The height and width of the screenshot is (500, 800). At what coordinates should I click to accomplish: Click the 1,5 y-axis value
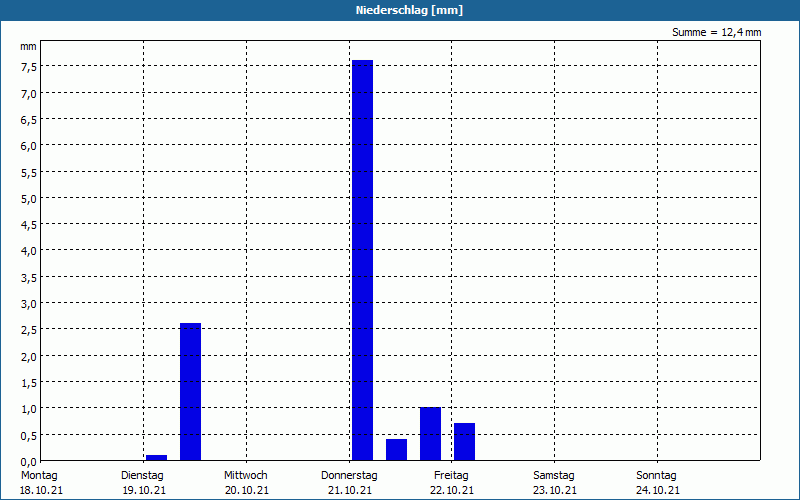29,383
